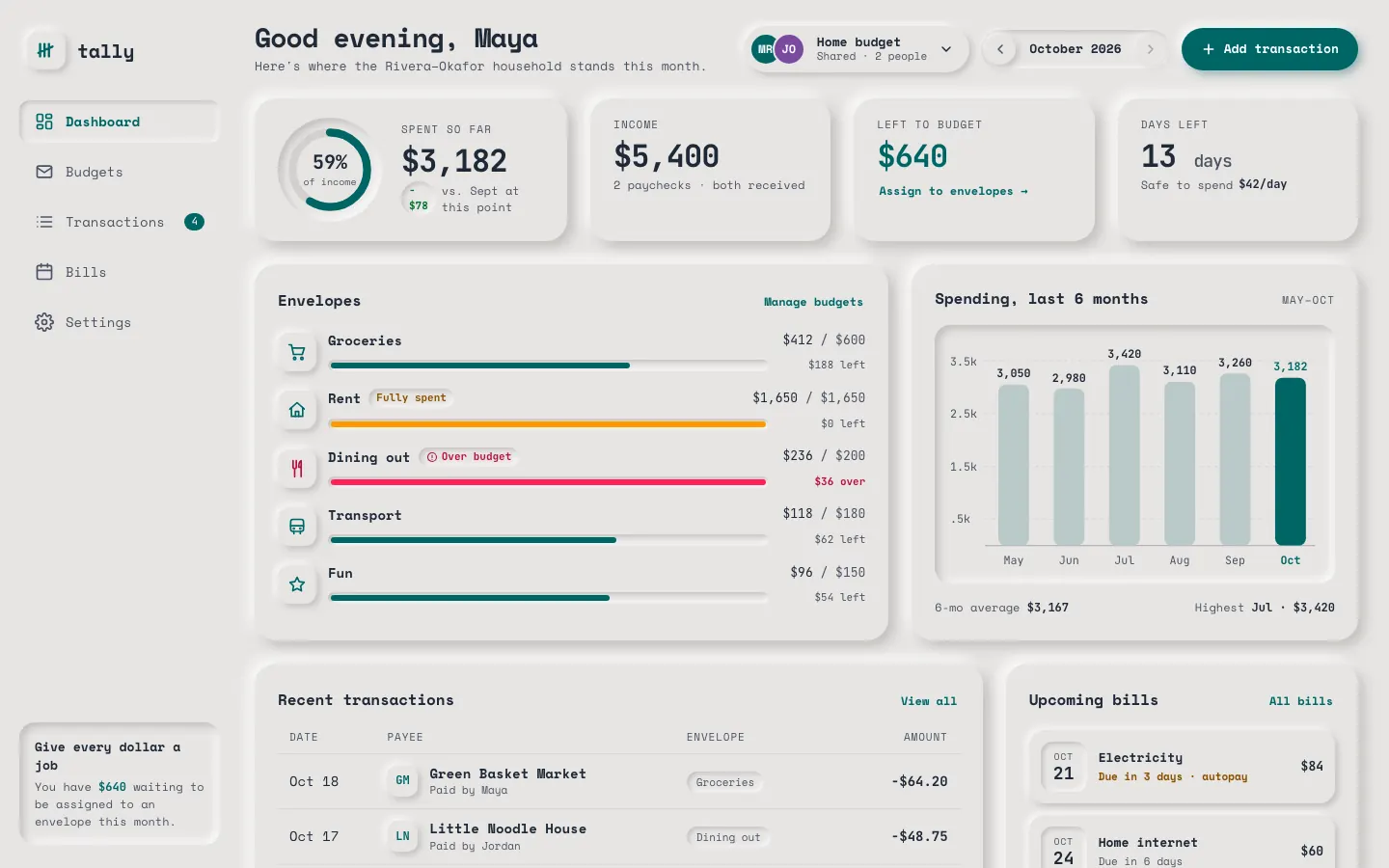The width and height of the screenshot is (1389, 868).
Task: Open the All bills link
Action: [x=1300, y=701]
